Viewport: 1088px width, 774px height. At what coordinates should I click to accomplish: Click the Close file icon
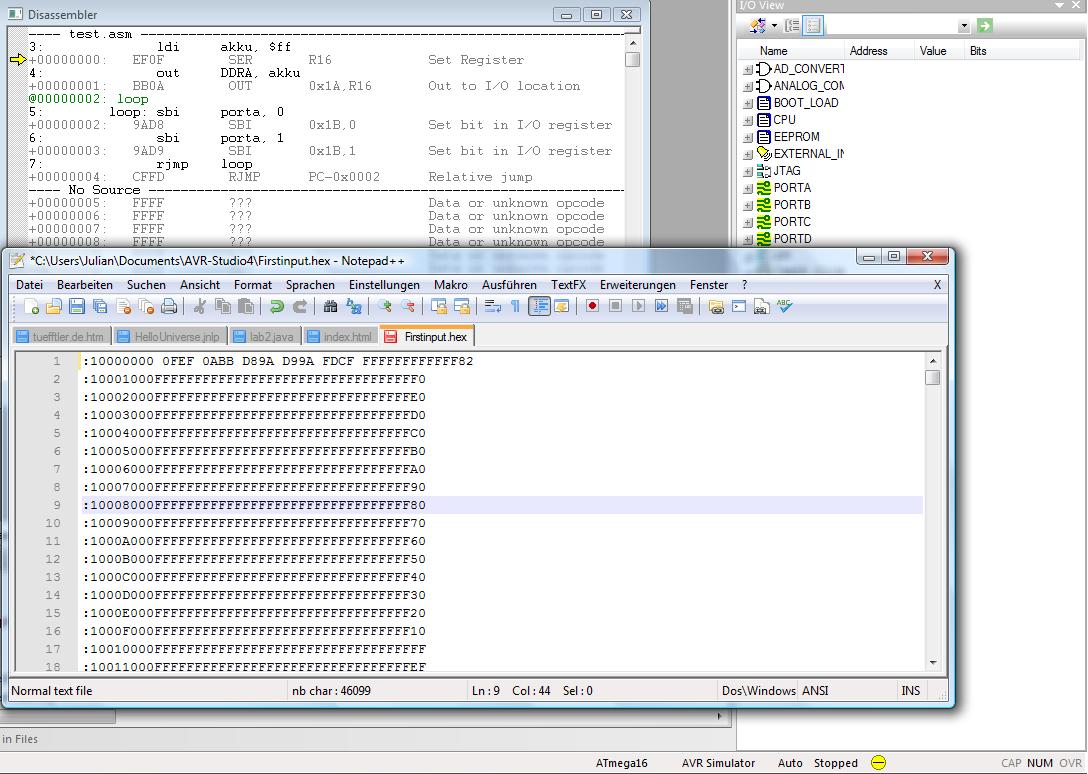point(124,306)
